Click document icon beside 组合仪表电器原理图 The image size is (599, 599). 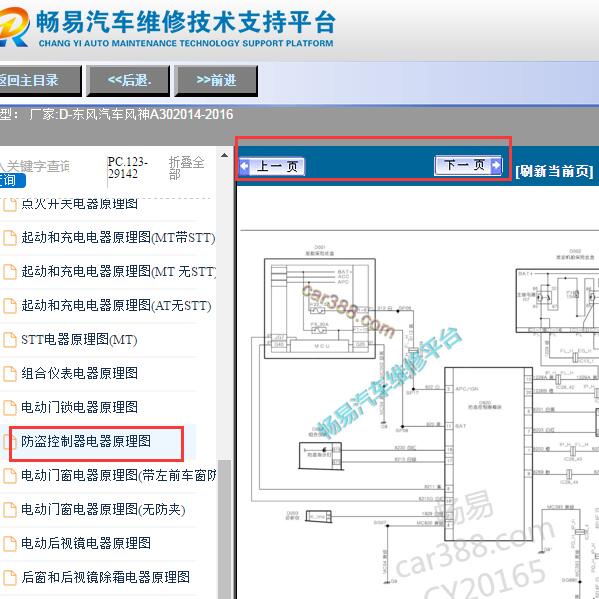tap(10, 374)
